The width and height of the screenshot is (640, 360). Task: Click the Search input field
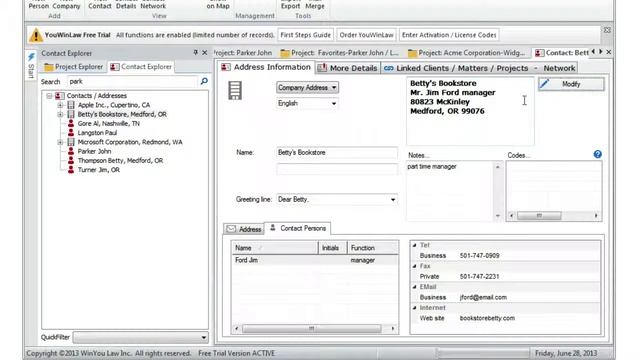tap(133, 82)
